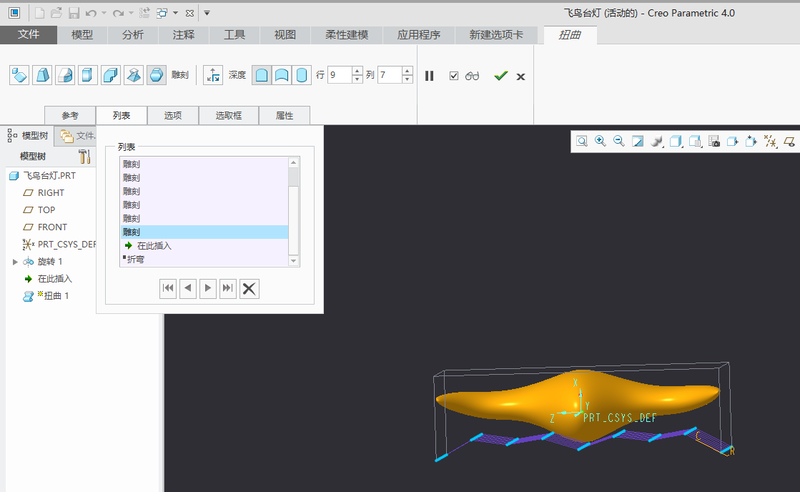This screenshot has width=800, height=492.
Task: Switch to the 新建选项卡 ribbon tab
Action: (496, 35)
